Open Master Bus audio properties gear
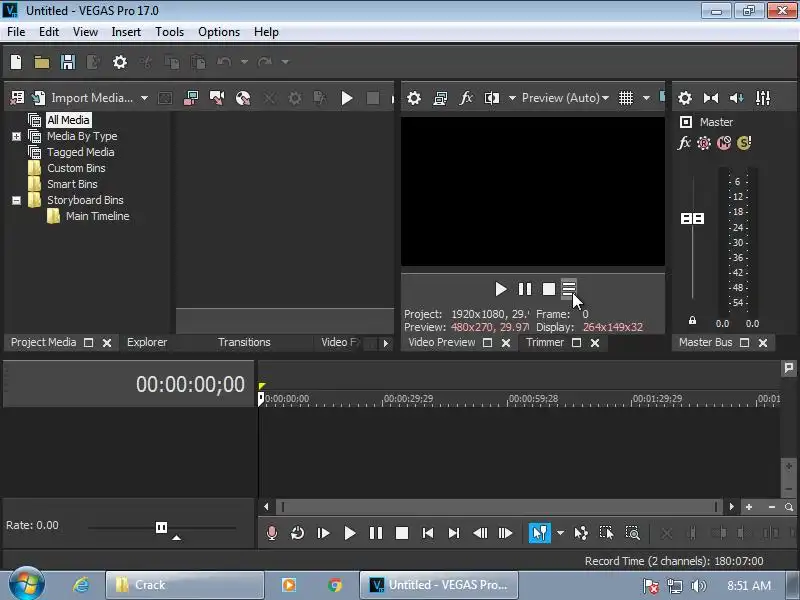Screen dimensions: 800x600 click(x=685, y=97)
